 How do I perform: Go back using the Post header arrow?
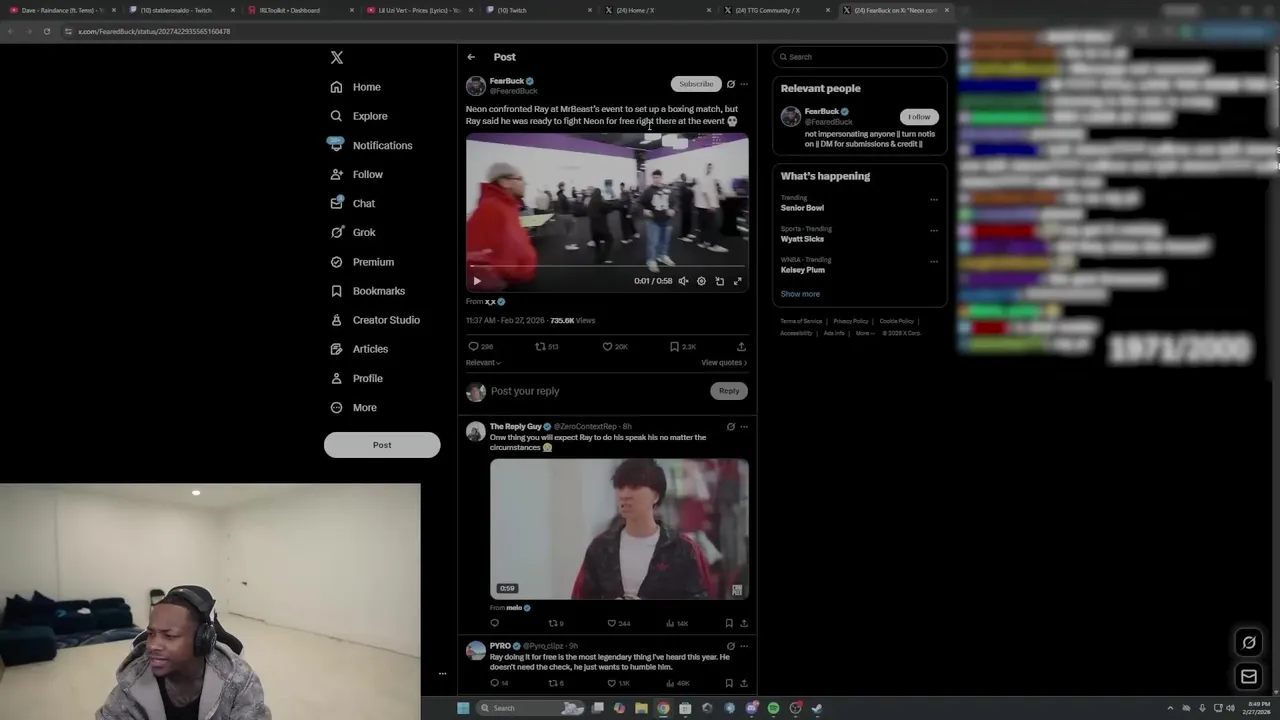click(471, 57)
